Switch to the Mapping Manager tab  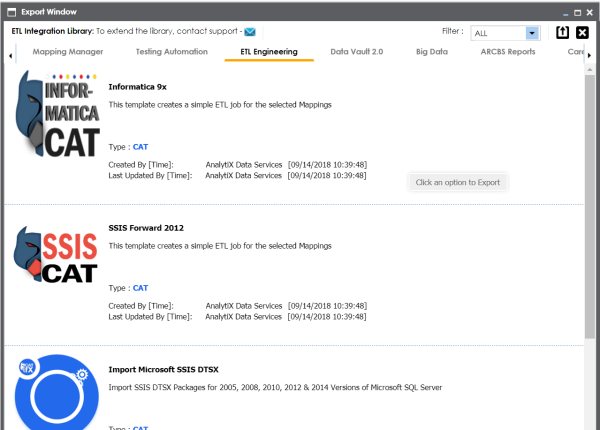(x=68, y=51)
